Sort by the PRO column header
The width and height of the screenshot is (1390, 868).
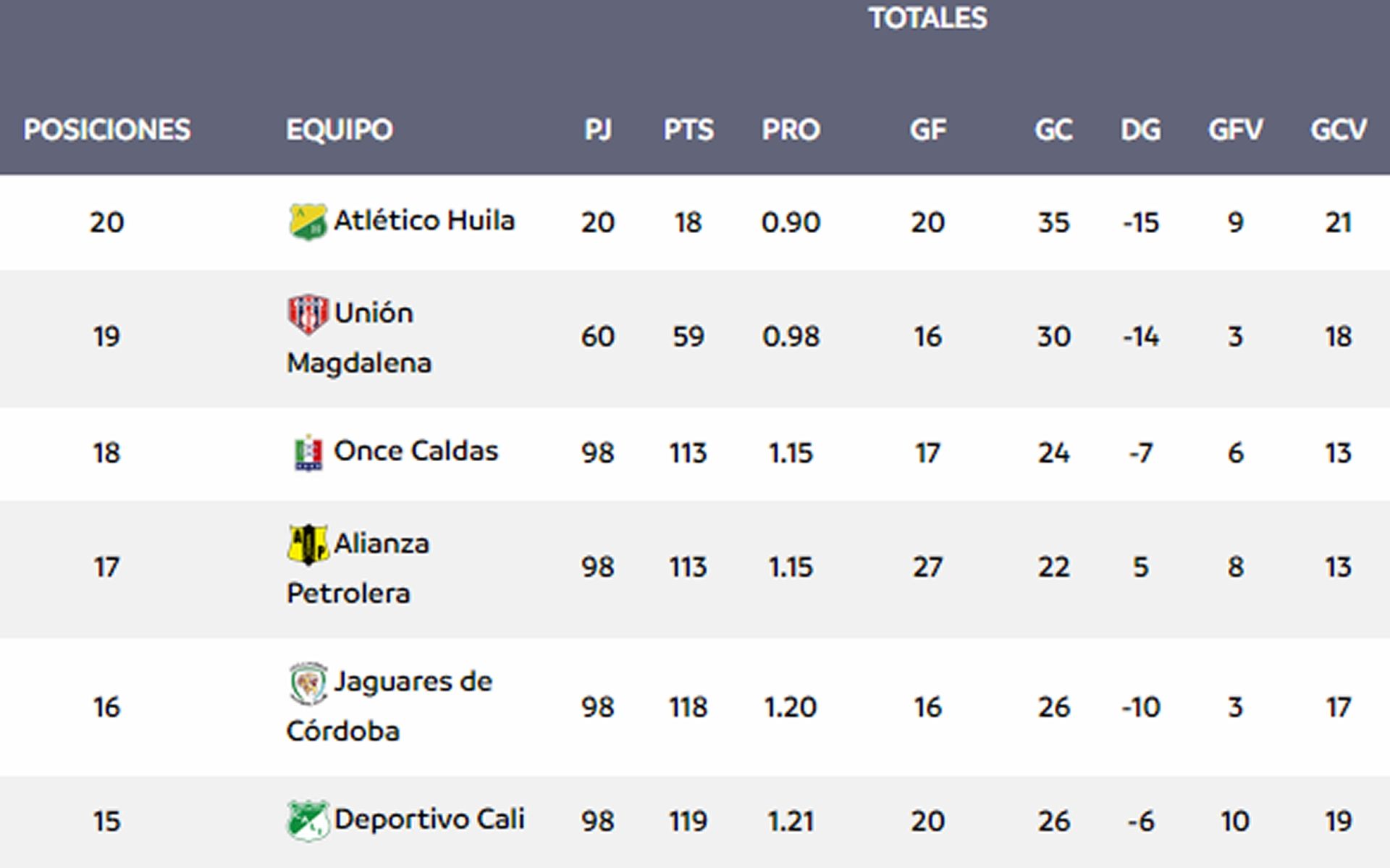point(791,130)
